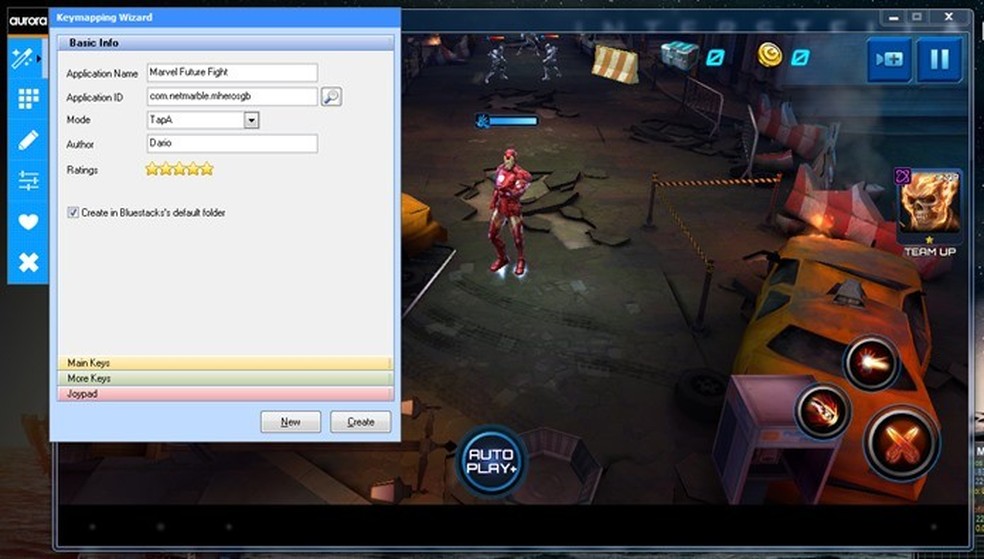Expand the Main Keys section
The width and height of the screenshot is (984, 559).
(x=225, y=363)
